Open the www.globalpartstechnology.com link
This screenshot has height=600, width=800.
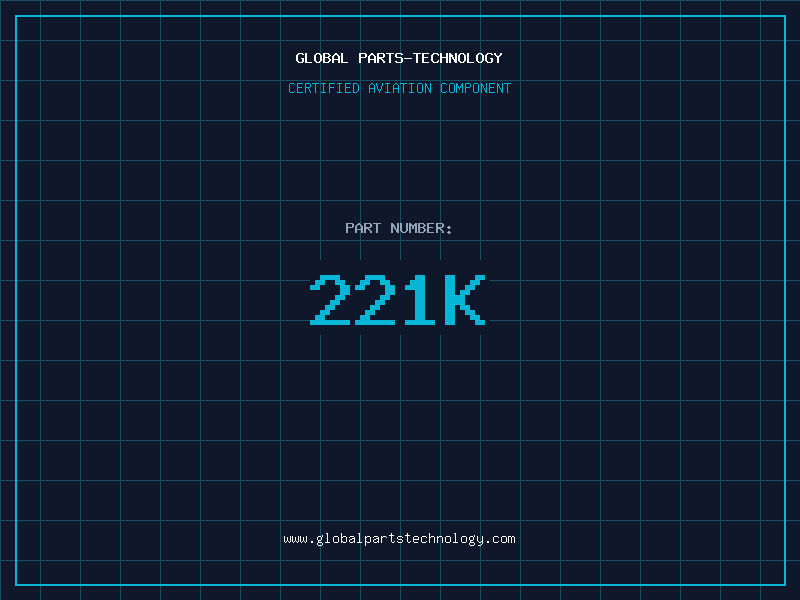[399, 539]
